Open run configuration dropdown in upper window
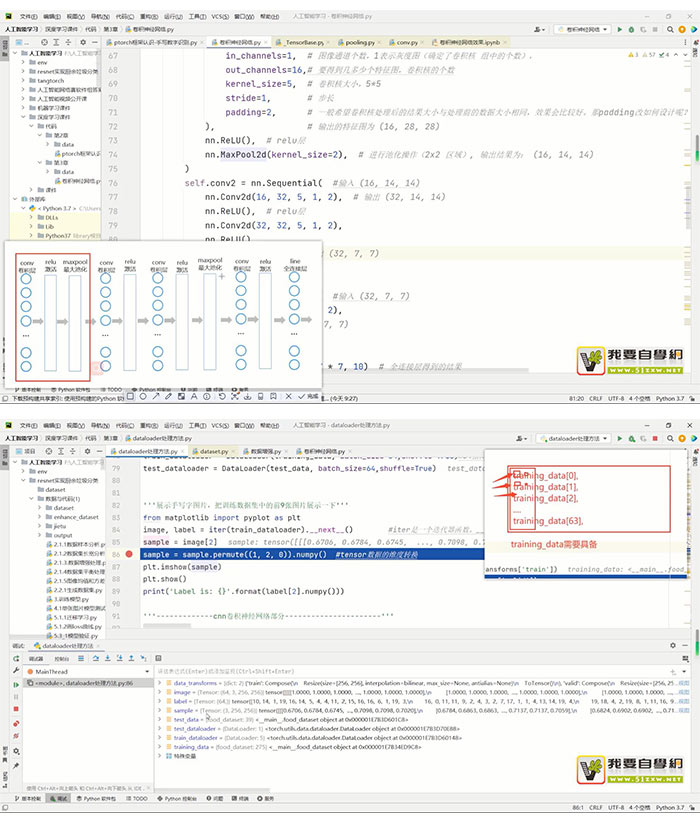700x822 pixels. [583, 29]
